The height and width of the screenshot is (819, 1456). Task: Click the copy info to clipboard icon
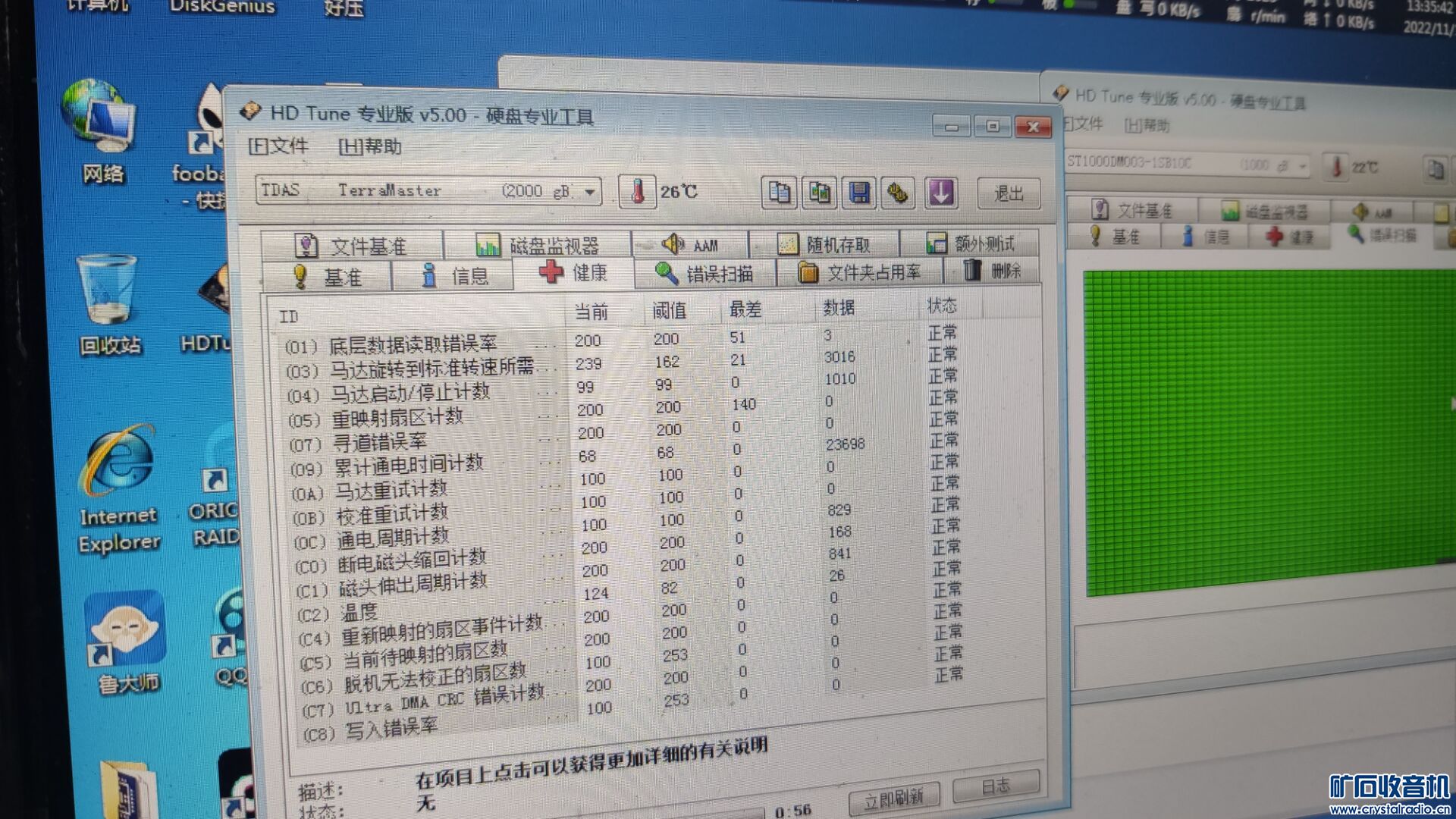[x=779, y=193]
